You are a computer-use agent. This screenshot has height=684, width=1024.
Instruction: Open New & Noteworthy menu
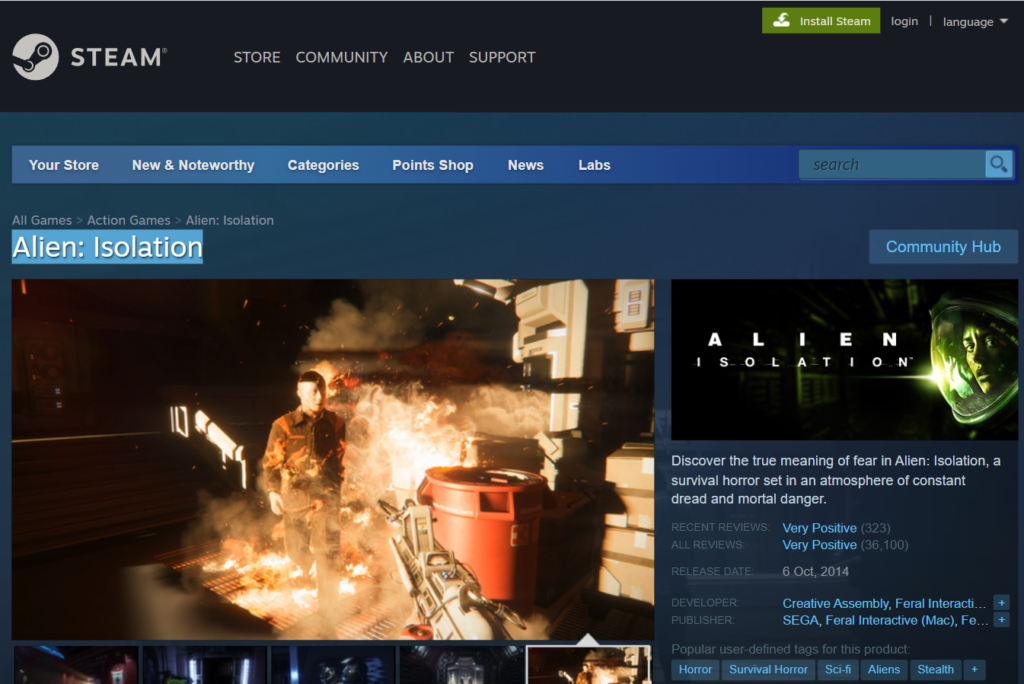(x=193, y=165)
